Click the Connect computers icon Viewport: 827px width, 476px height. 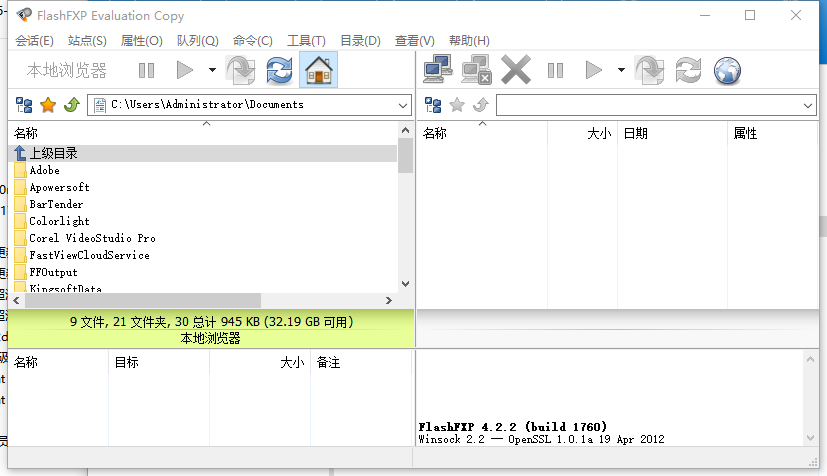click(x=438, y=70)
